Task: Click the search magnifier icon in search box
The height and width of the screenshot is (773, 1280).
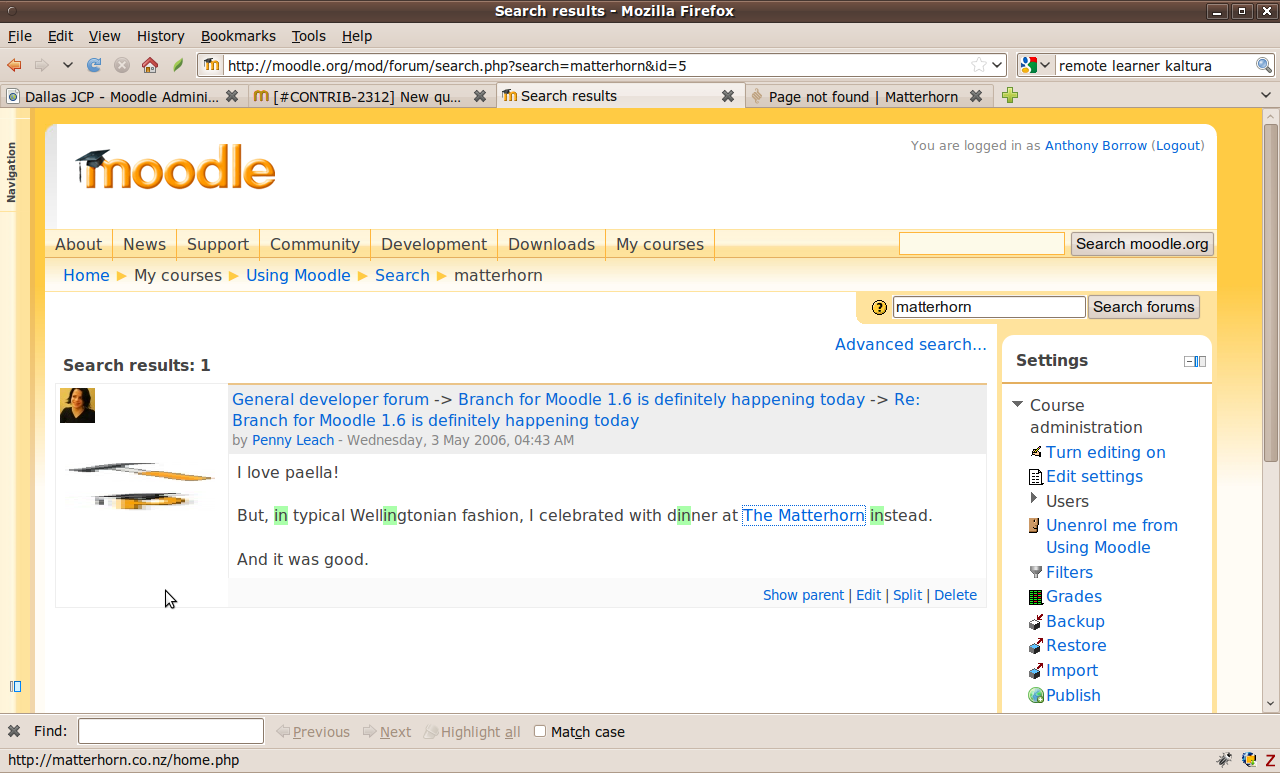Action: tap(1264, 65)
